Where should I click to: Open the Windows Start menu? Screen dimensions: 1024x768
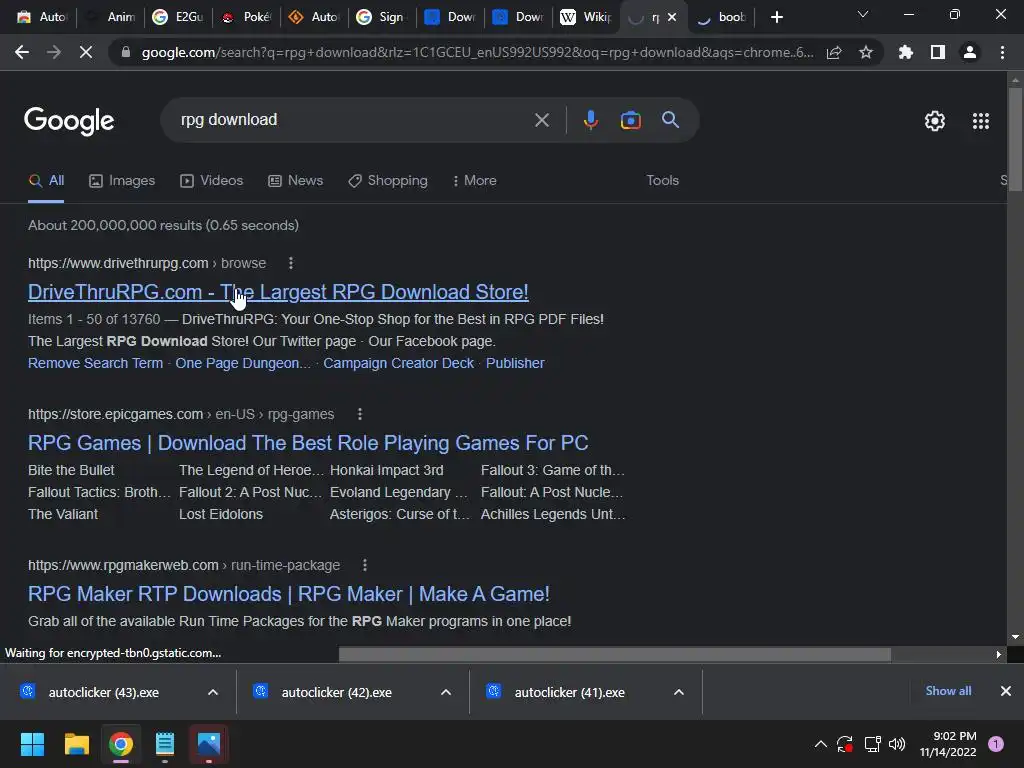pos(32,743)
